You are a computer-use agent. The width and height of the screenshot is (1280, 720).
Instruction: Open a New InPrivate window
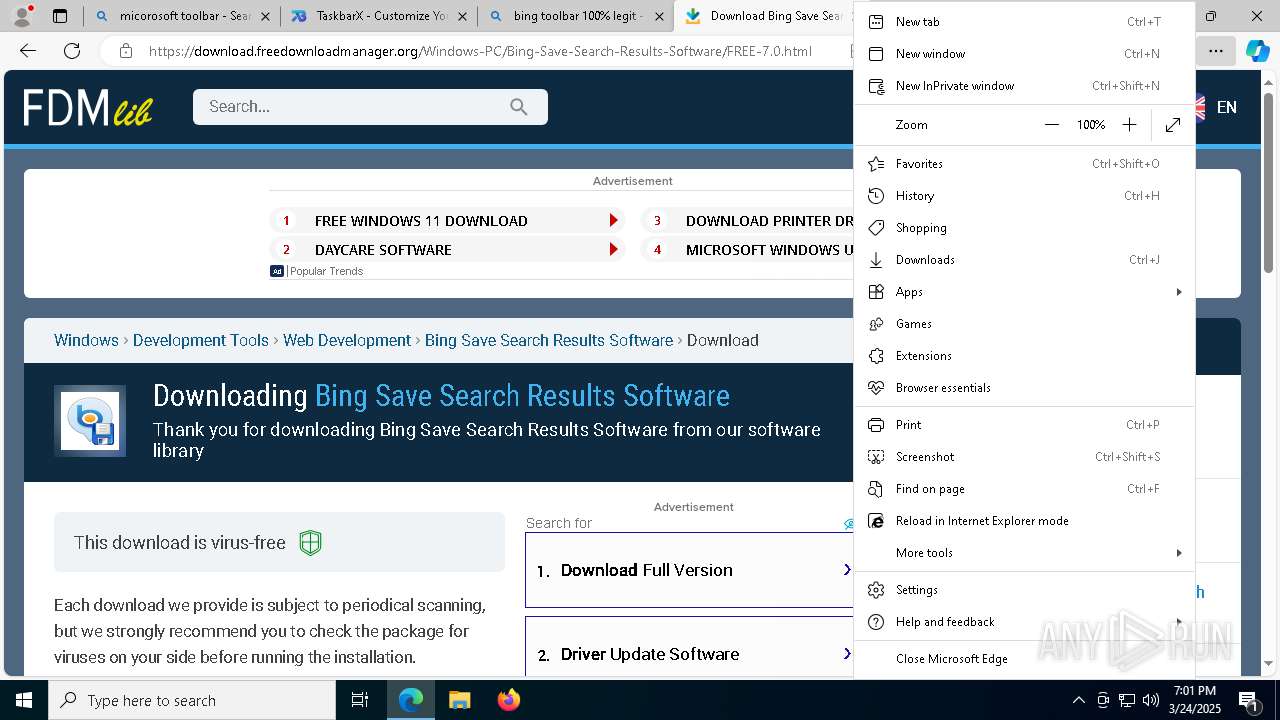pos(1024,86)
